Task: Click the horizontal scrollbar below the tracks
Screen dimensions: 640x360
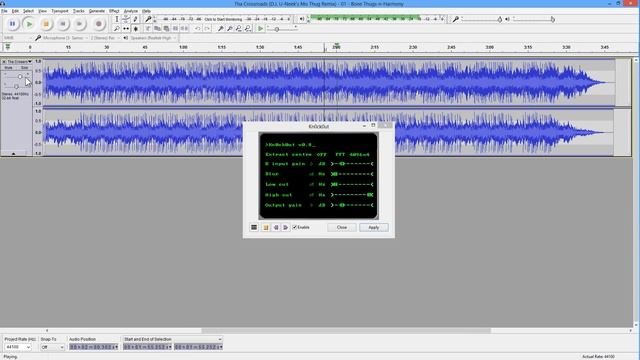Action: [346, 331]
